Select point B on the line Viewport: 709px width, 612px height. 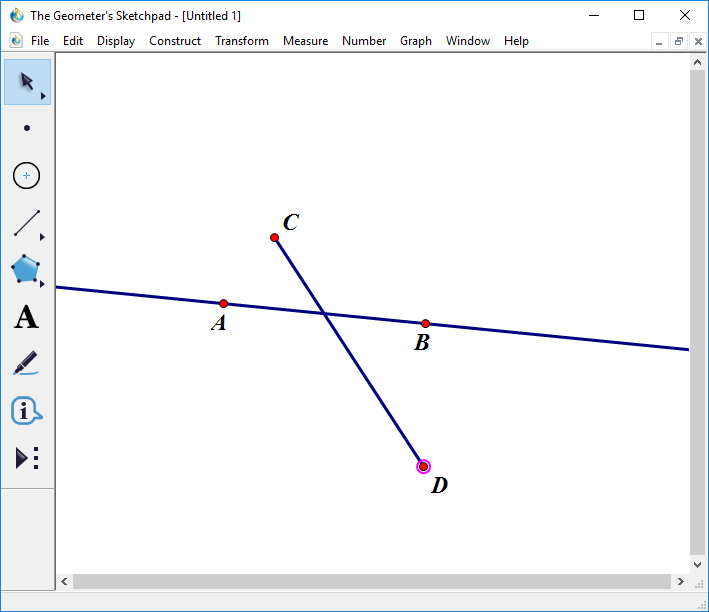(x=425, y=324)
